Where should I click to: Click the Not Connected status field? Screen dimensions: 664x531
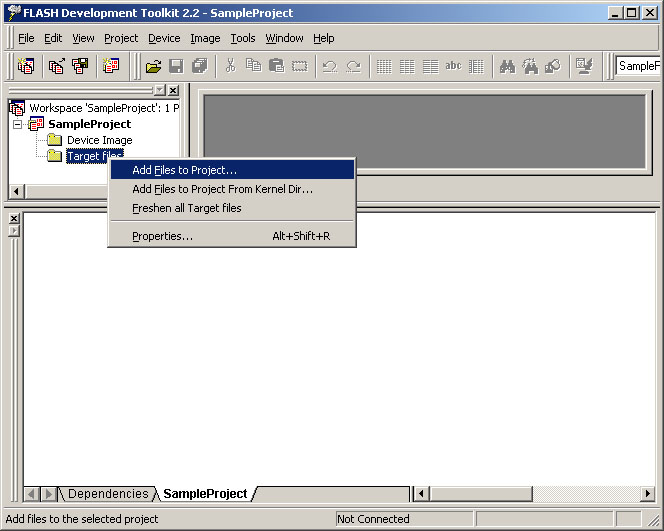[404, 519]
